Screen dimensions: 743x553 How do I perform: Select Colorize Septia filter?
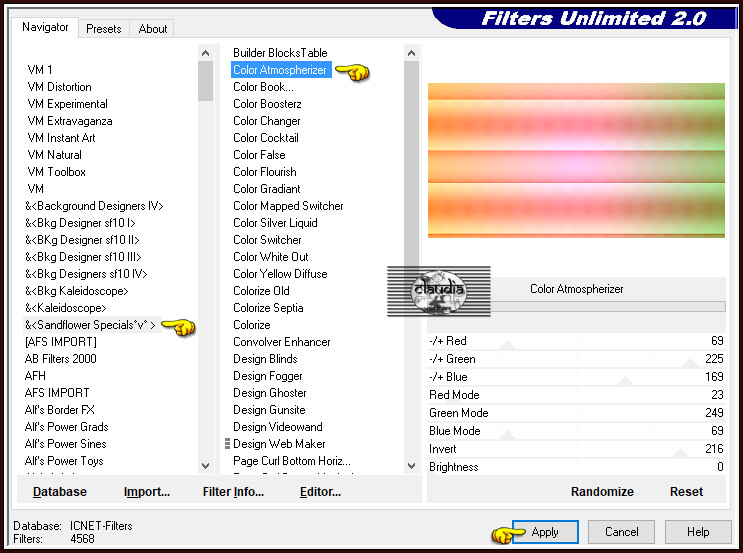[268, 308]
